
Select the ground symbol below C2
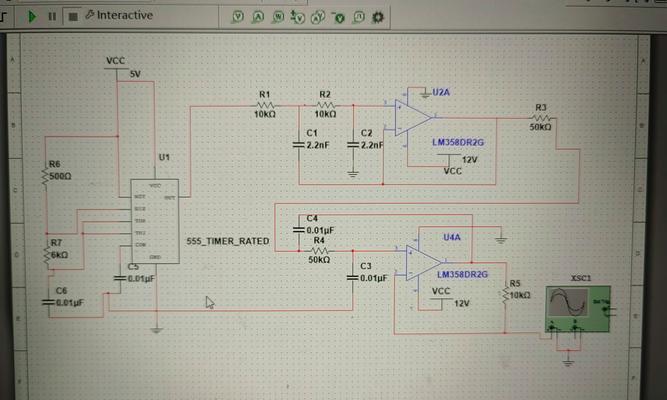click(x=353, y=174)
